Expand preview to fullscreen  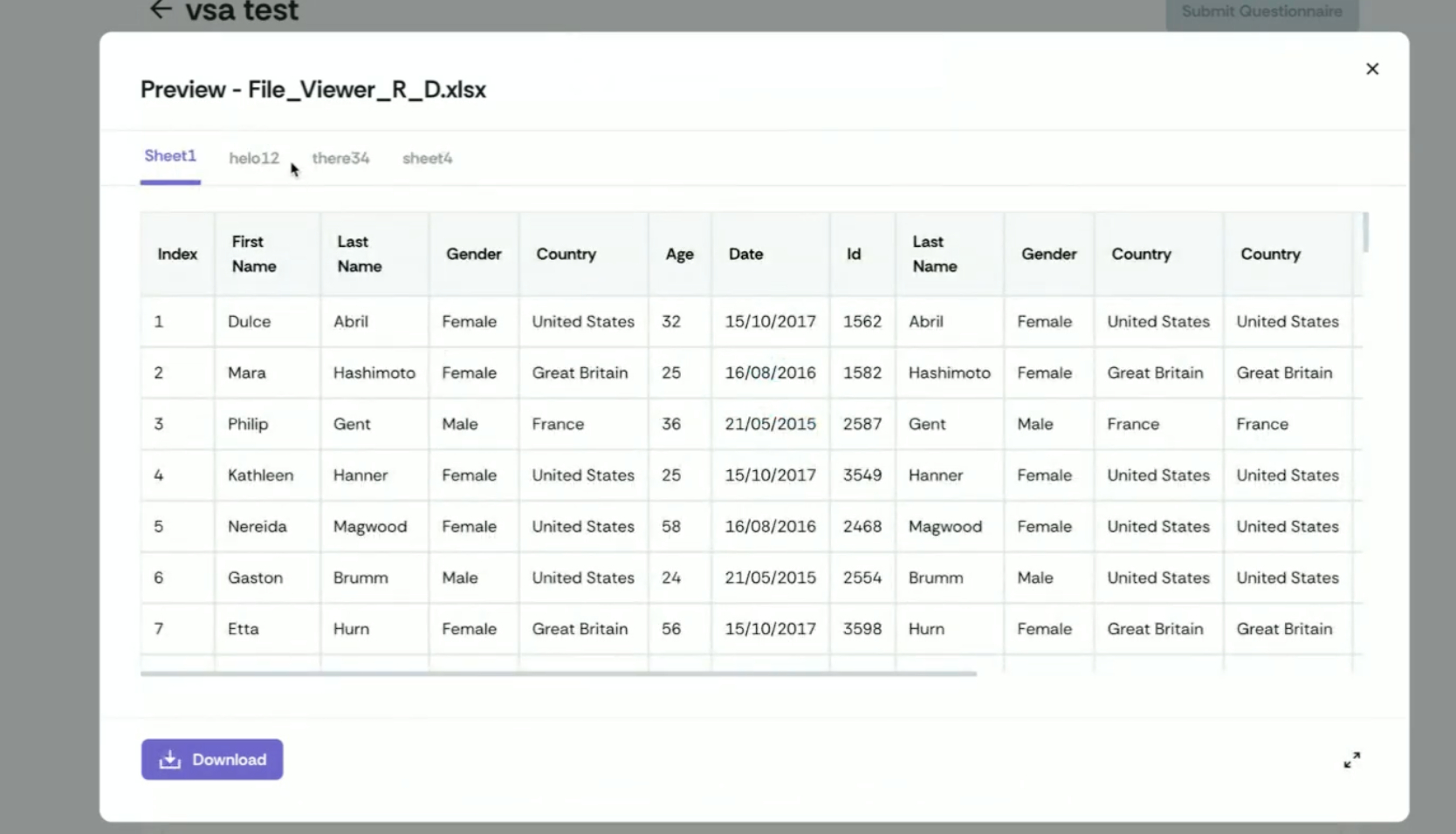point(1352,760)
